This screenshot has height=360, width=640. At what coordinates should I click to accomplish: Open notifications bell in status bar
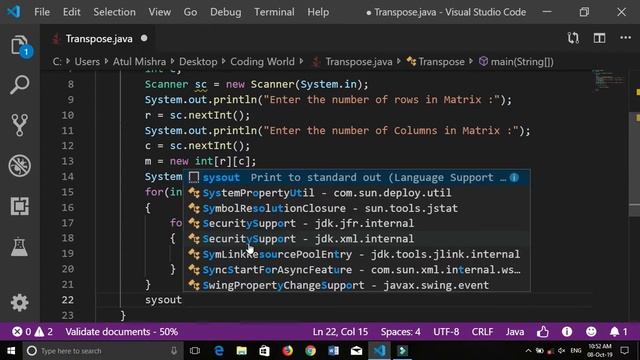coord(618,332)
